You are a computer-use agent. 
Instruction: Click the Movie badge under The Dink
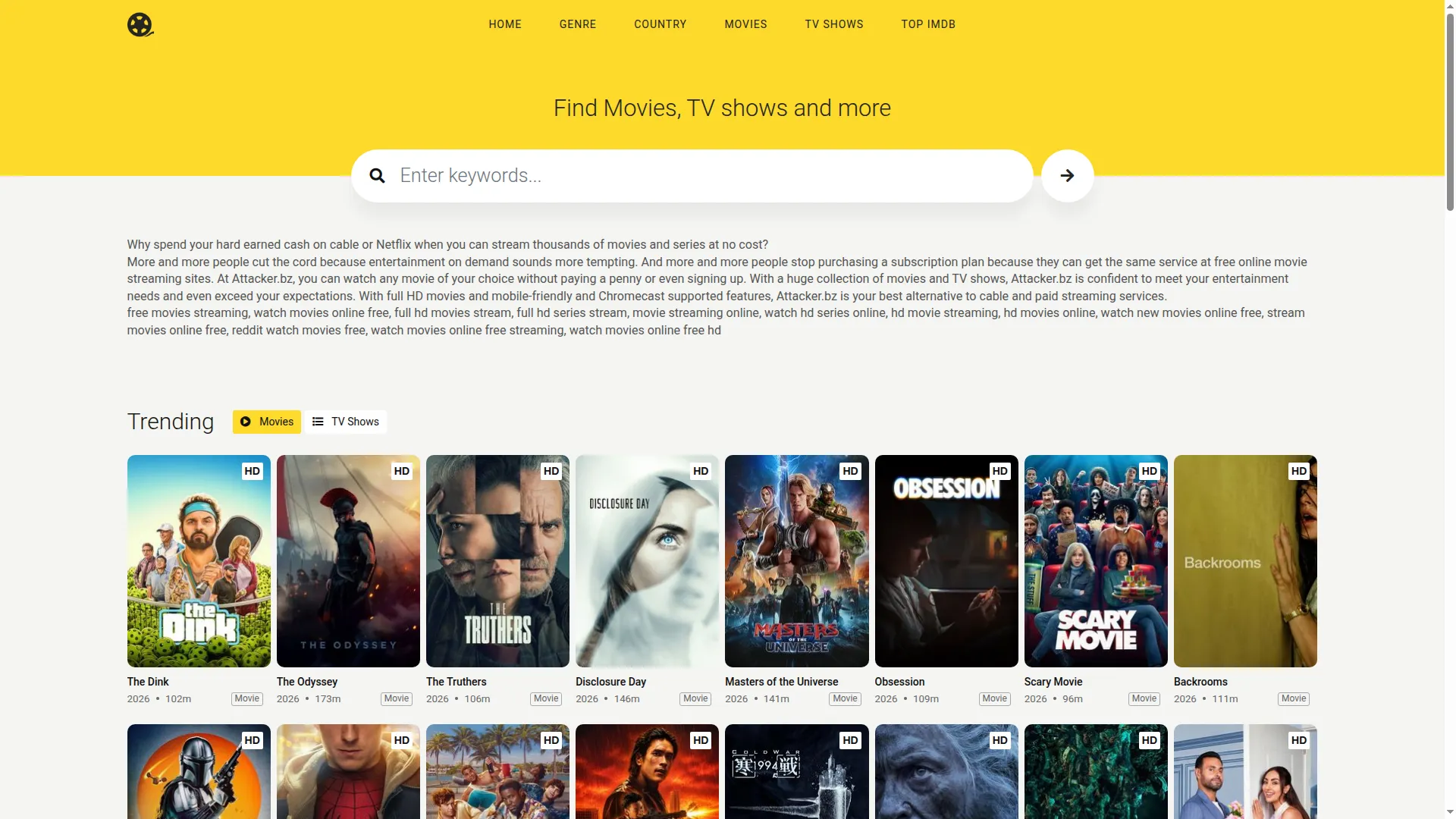point(247,699)
